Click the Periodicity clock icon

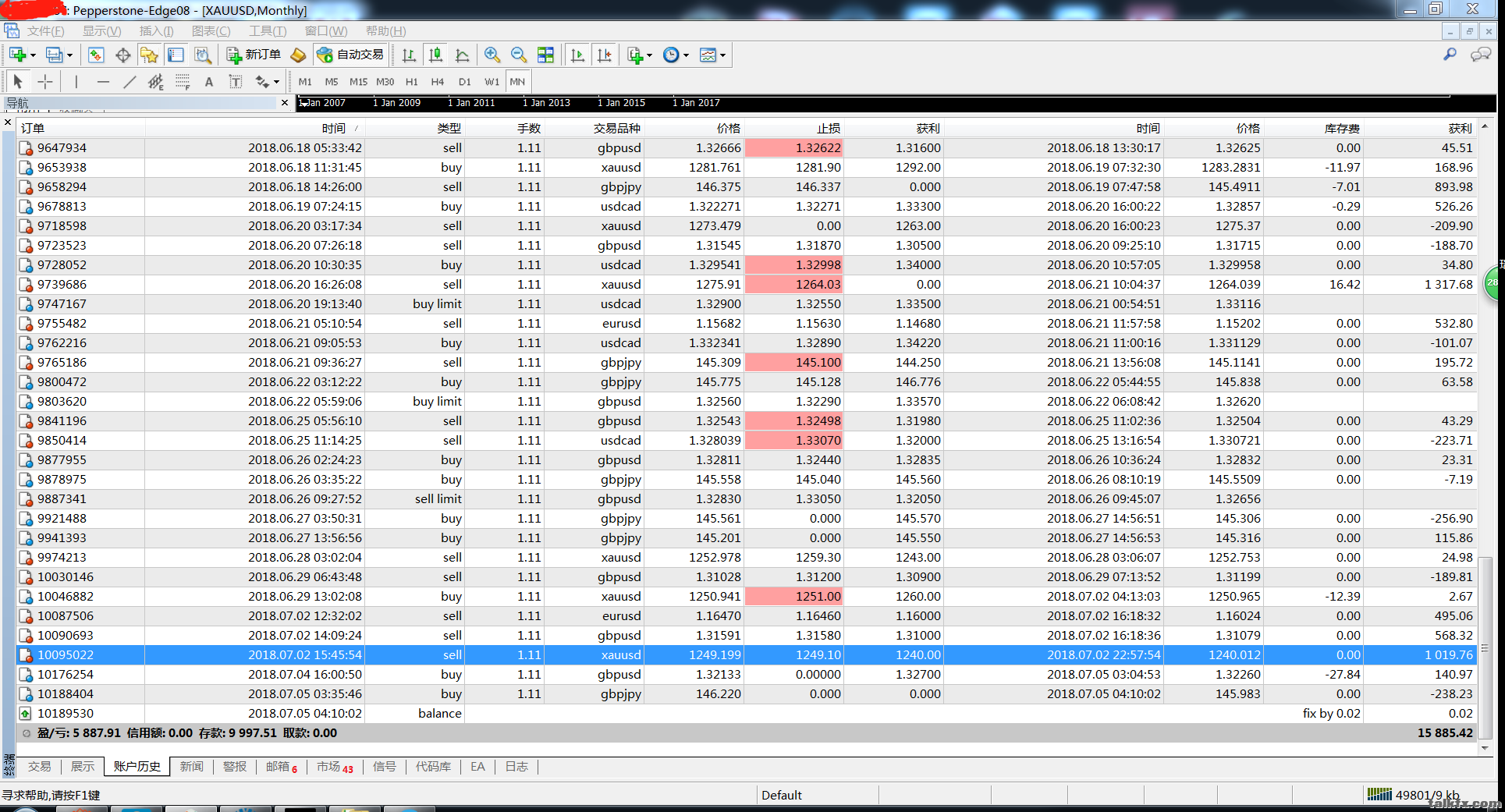tap(671, 55)
